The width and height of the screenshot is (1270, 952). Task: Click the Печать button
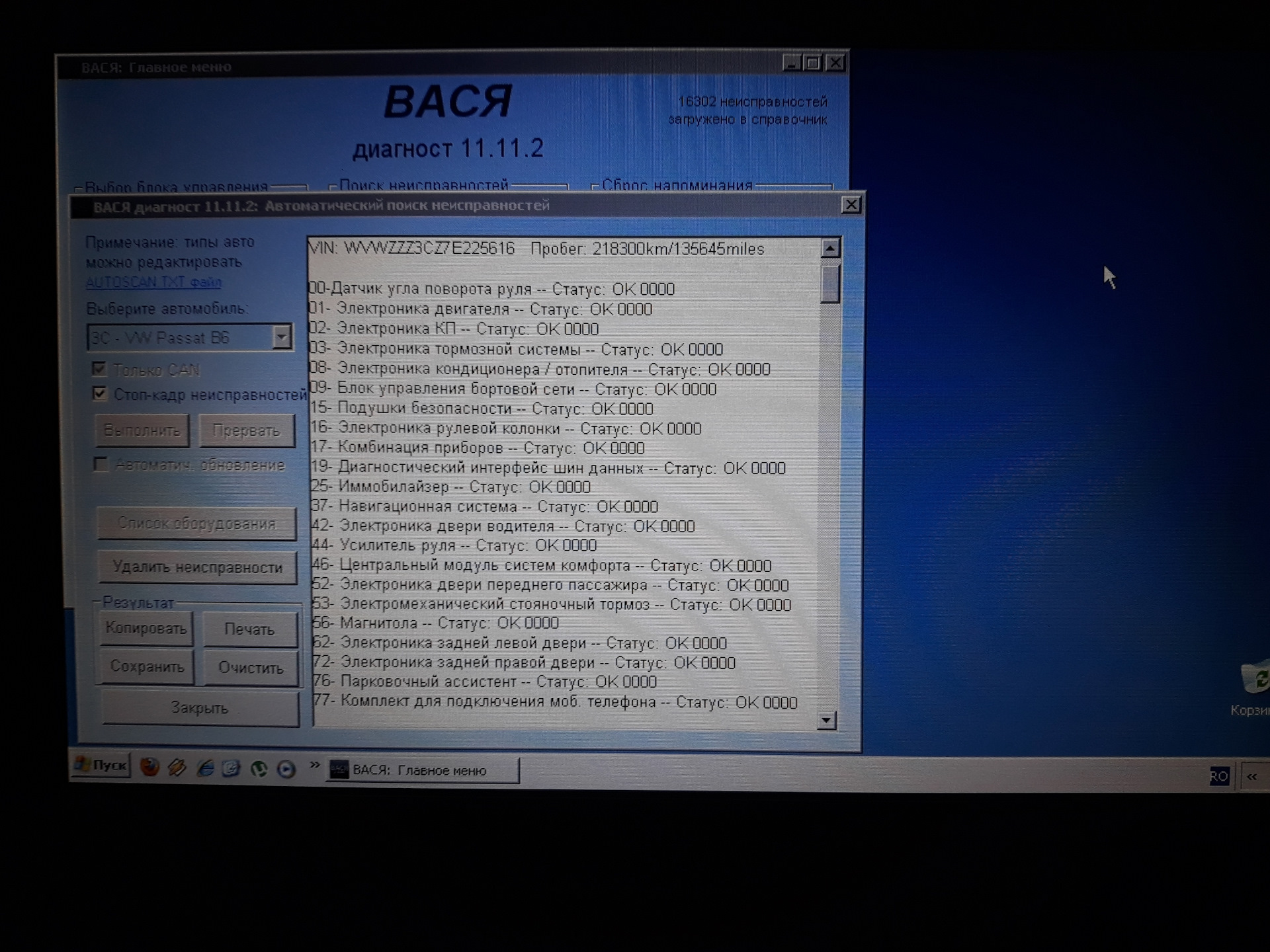[249, 629]
